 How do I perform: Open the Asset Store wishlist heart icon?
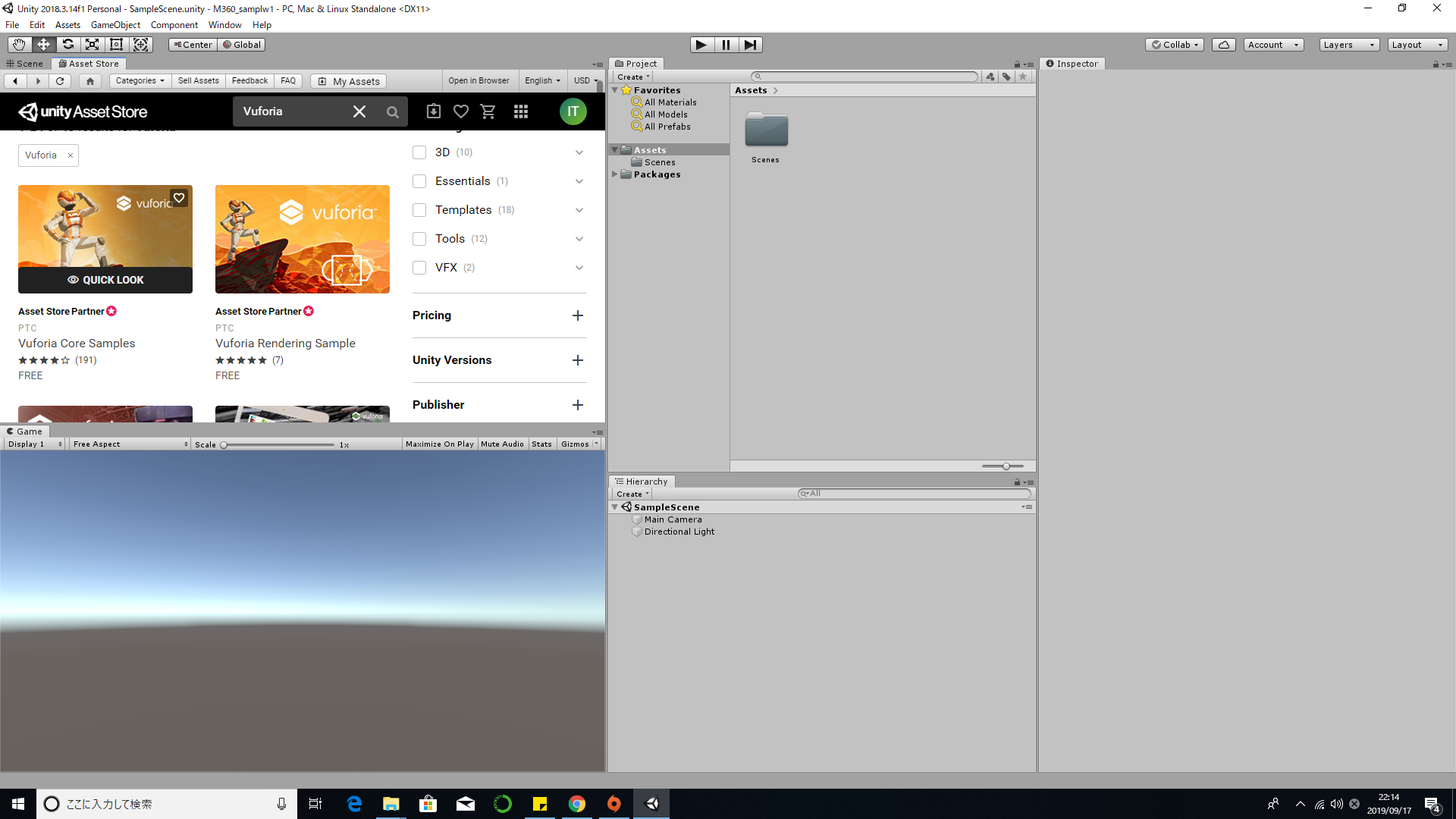click(460, 111)
